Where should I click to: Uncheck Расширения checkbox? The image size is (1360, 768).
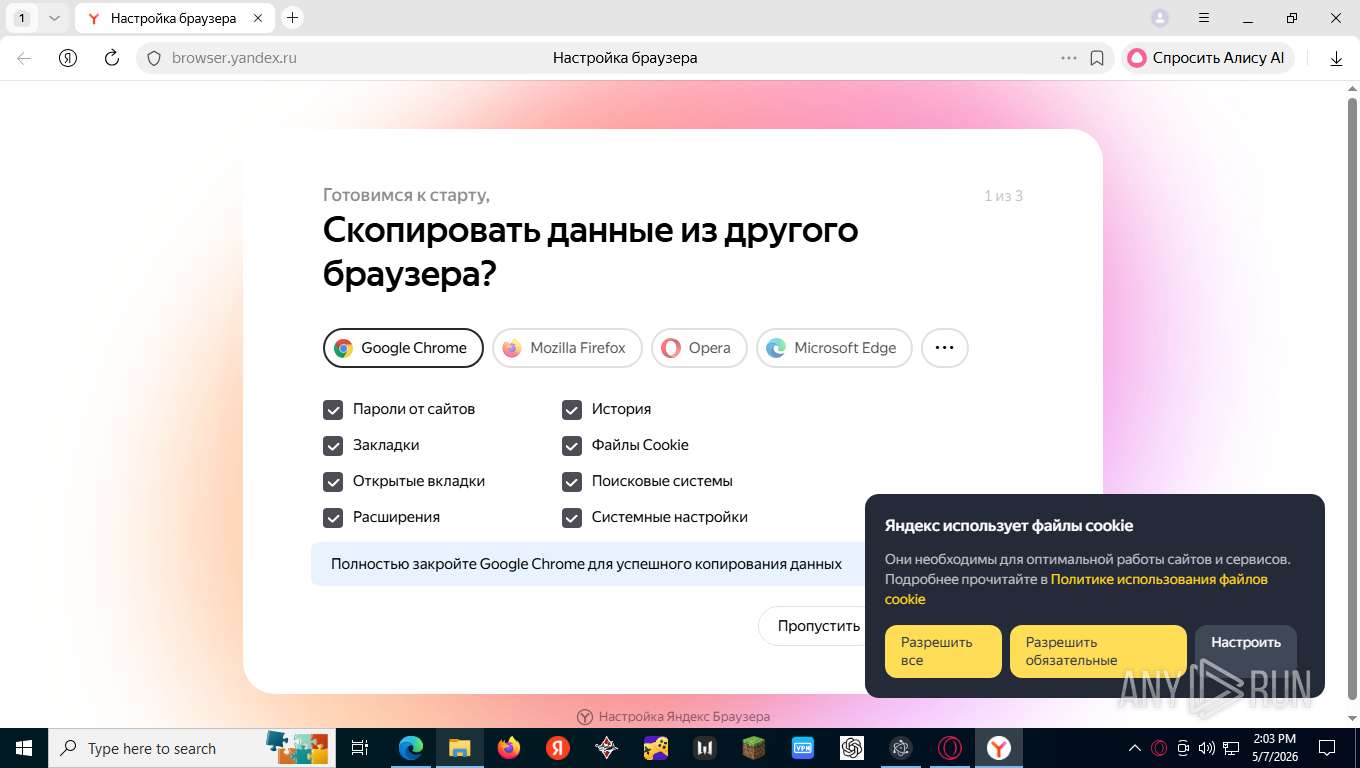pos(333,517)
